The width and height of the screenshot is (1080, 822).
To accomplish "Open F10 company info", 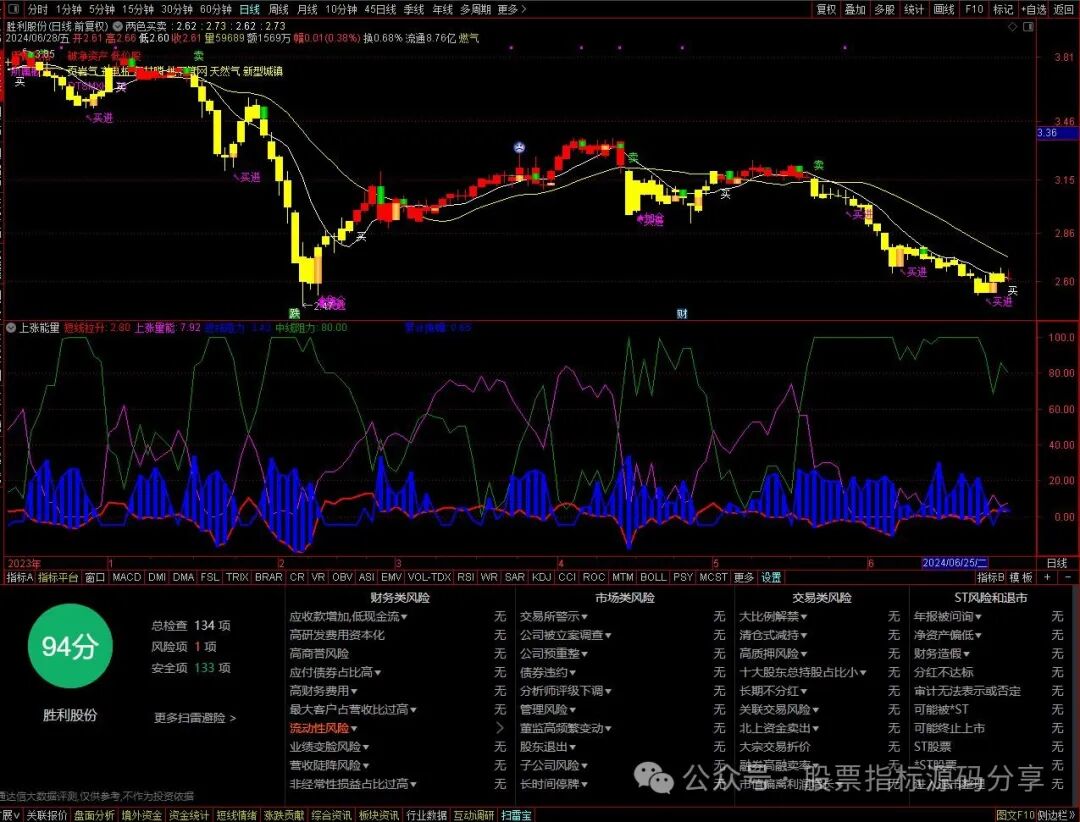I will click(x=974, y=9).
